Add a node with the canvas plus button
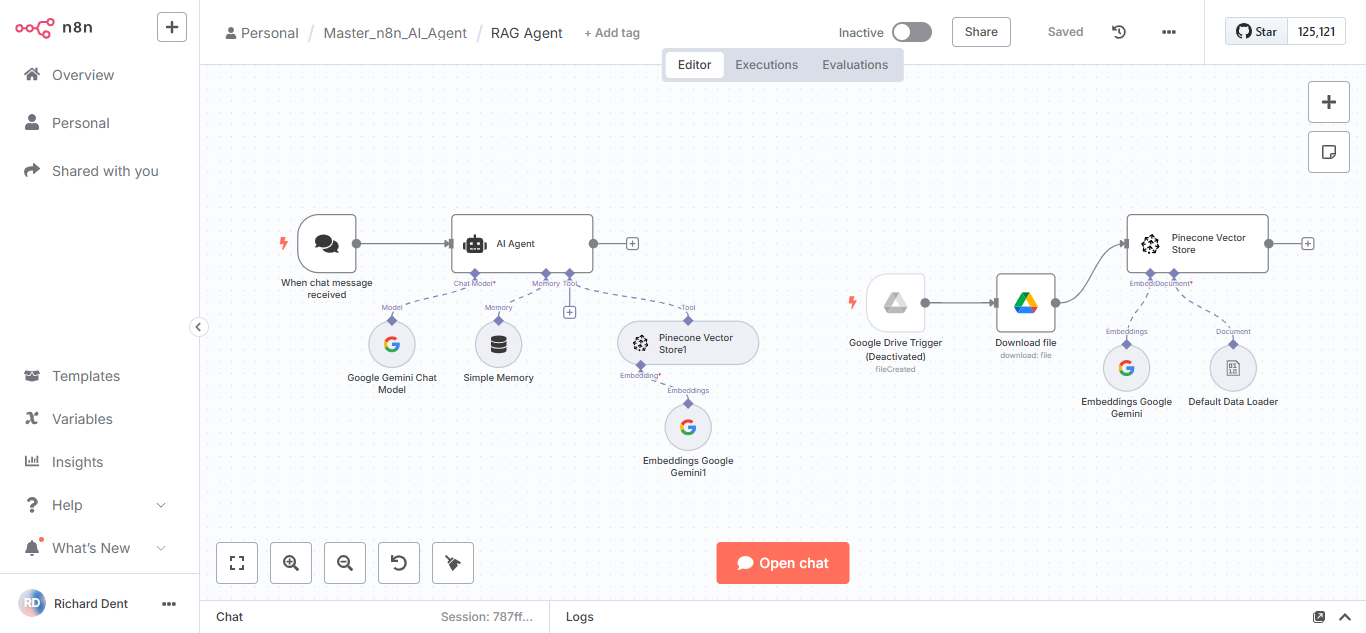 [1329, 102]
